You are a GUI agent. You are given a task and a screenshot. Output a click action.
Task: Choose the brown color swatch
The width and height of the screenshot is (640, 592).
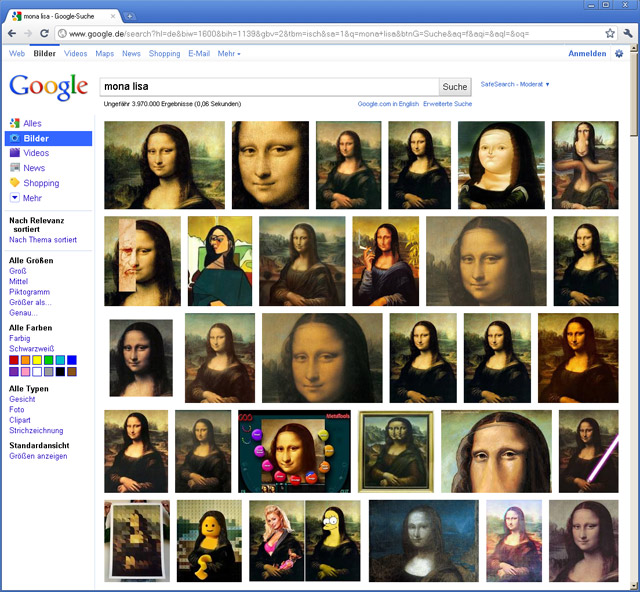click(x=72, y=372)
